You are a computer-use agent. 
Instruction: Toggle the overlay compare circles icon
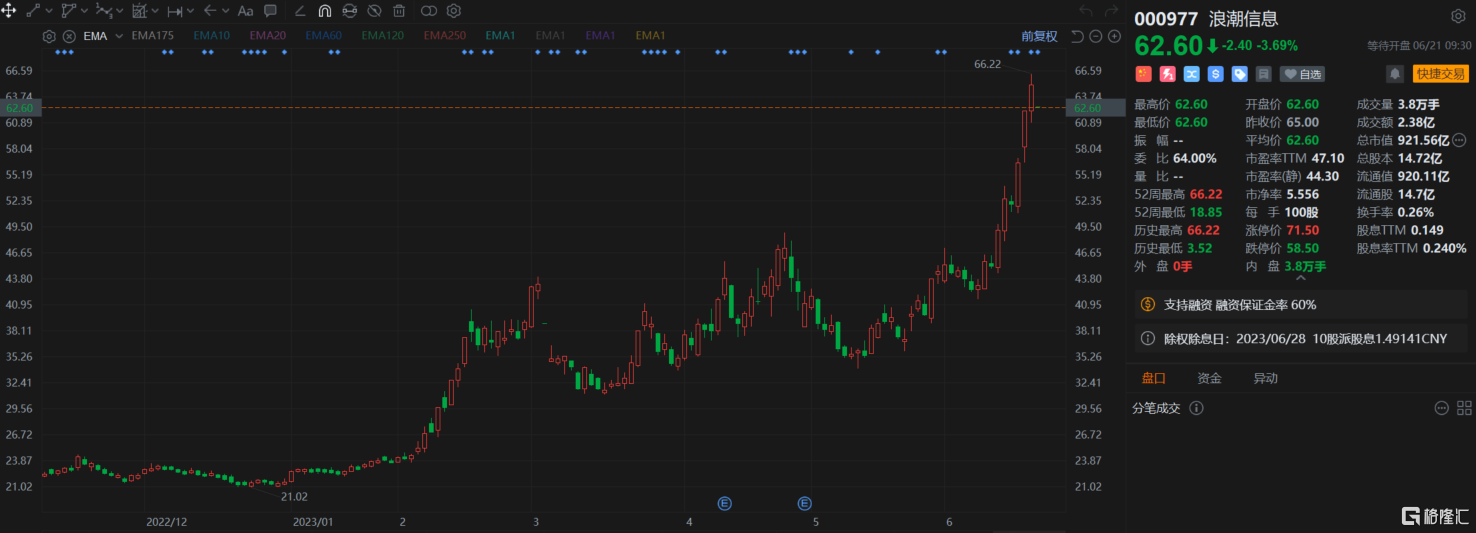point(429,11)
